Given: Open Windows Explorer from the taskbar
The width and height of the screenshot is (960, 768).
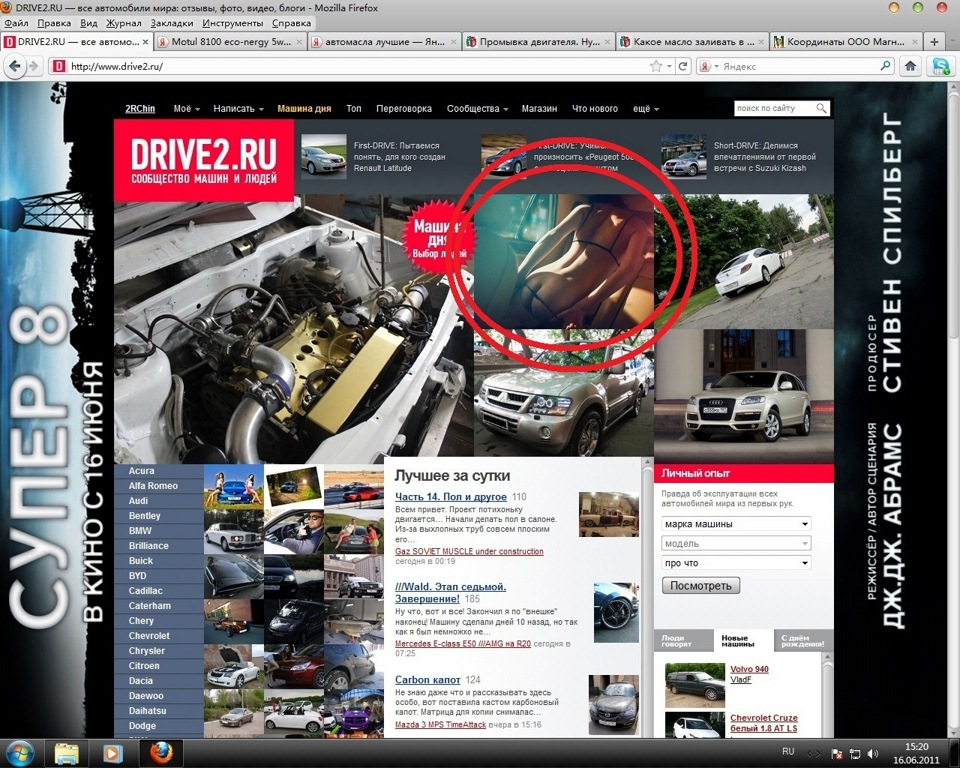Looking at the screenshot, I should coord(67,753).
